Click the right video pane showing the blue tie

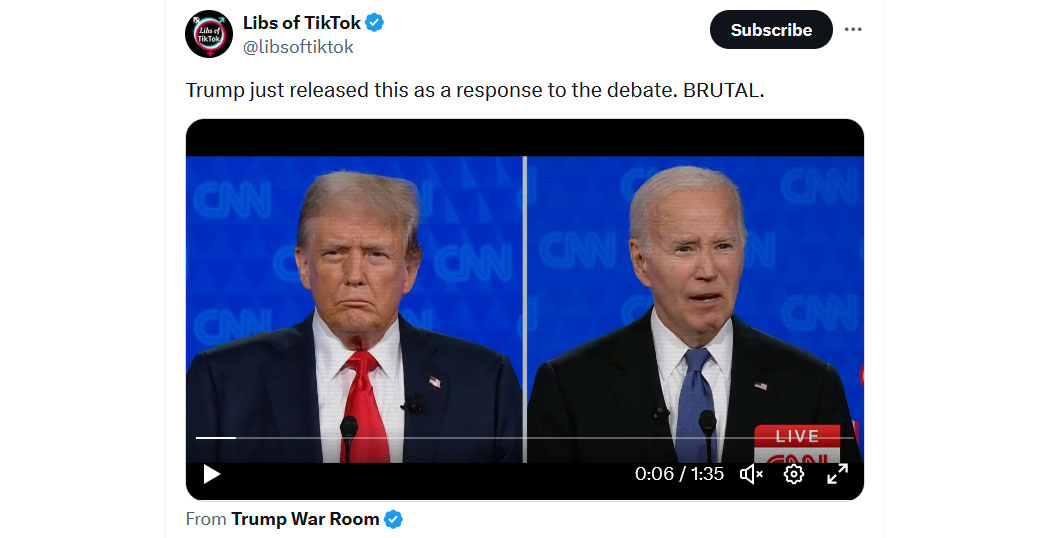pyautogui.click(x=695, y=310)
